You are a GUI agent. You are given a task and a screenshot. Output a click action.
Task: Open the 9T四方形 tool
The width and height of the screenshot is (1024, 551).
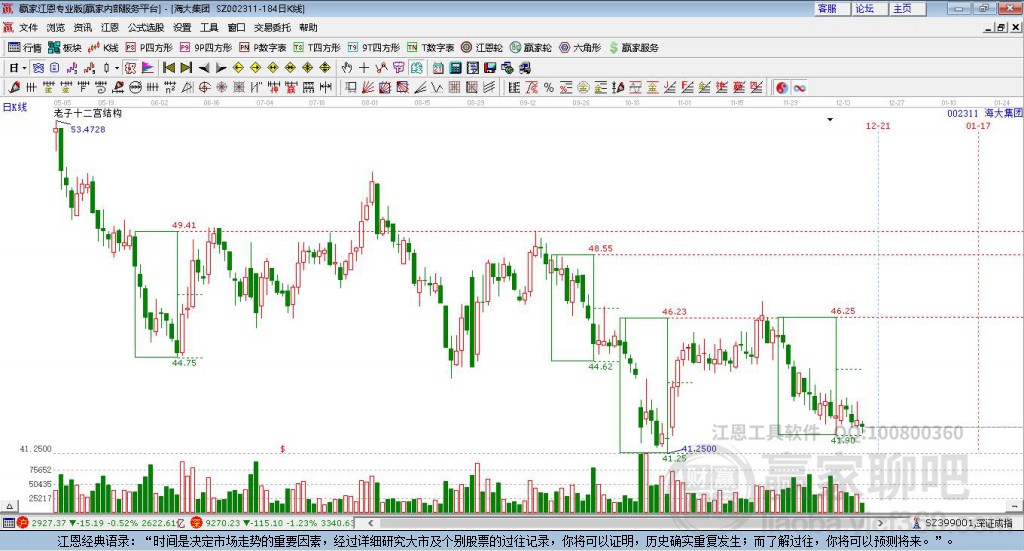374,48
